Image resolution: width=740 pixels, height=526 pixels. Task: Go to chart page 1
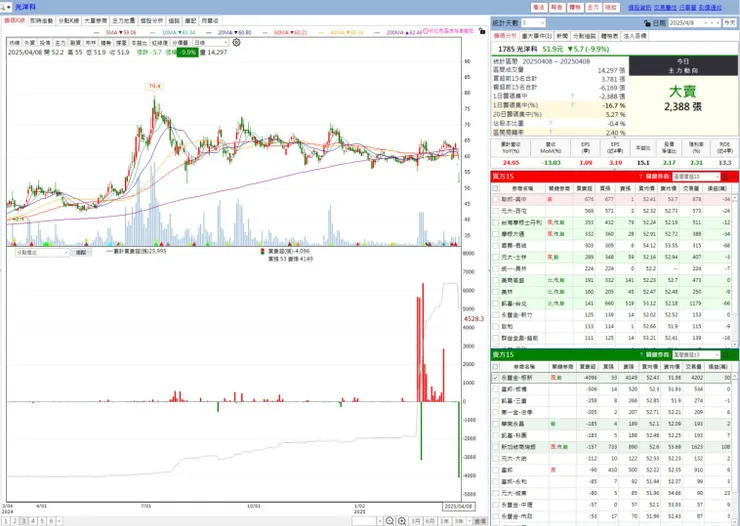(6, 521)
